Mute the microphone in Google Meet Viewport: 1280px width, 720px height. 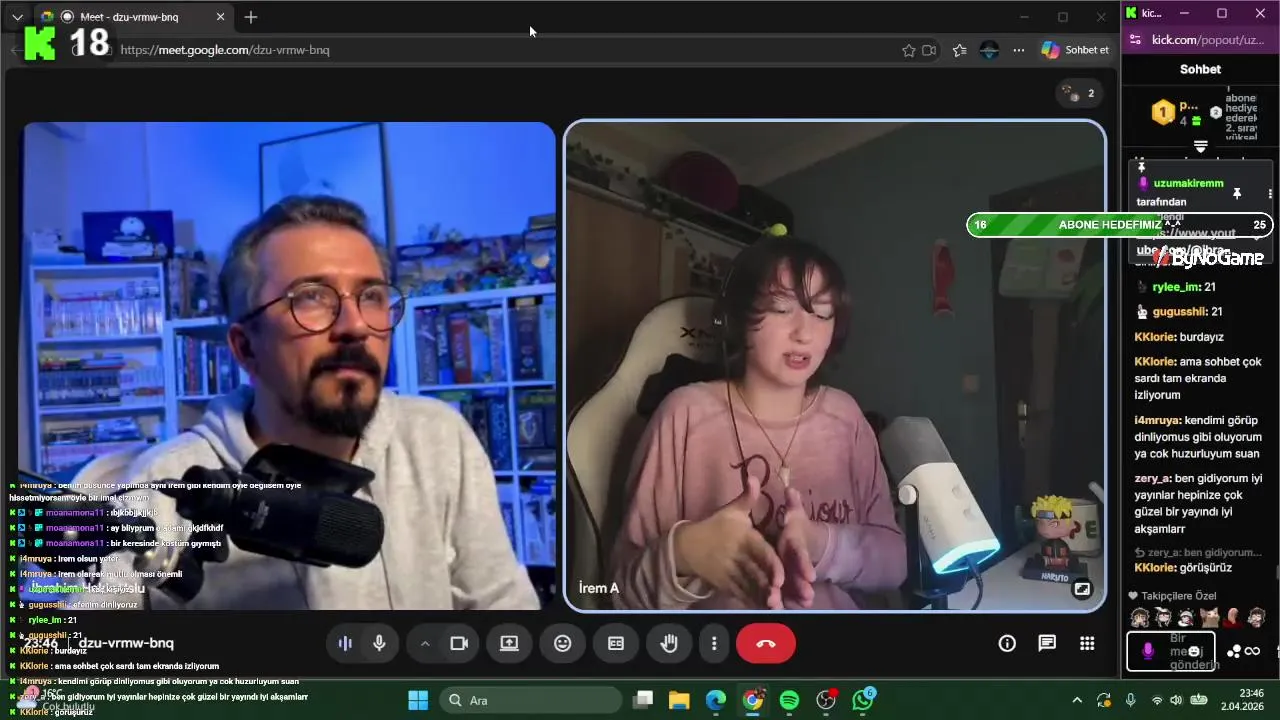(380, 644)
